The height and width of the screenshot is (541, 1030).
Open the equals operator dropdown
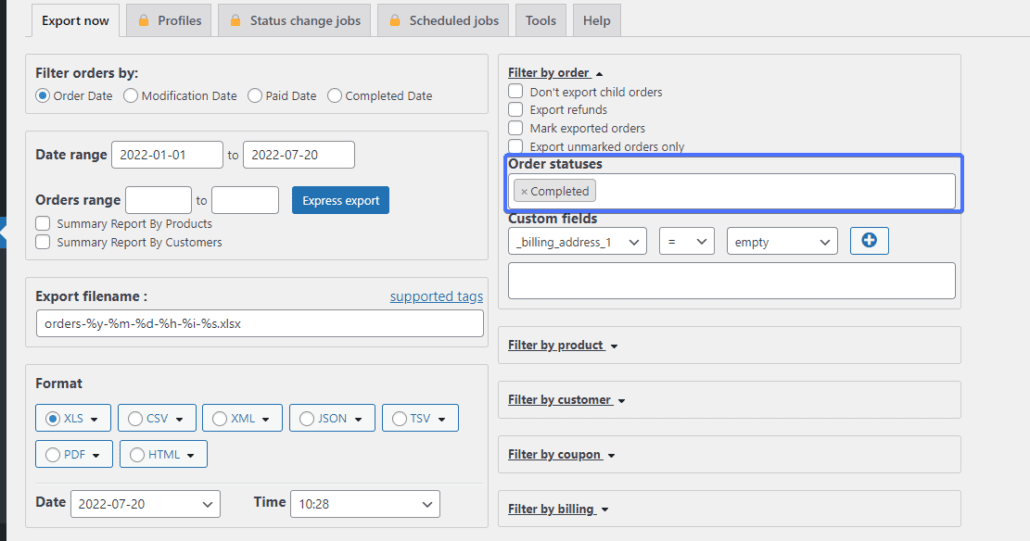[687, 242]
